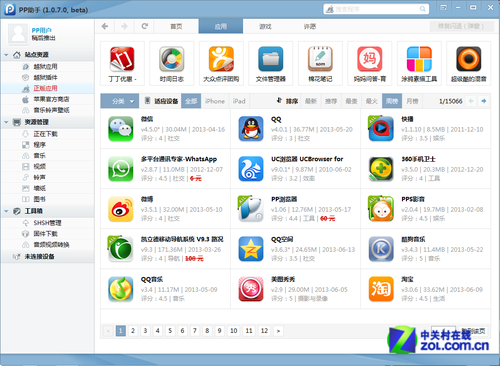Open the 酷狗音乐 app icon
This screenshot has width=500, height=366.
tap(381, 249)
